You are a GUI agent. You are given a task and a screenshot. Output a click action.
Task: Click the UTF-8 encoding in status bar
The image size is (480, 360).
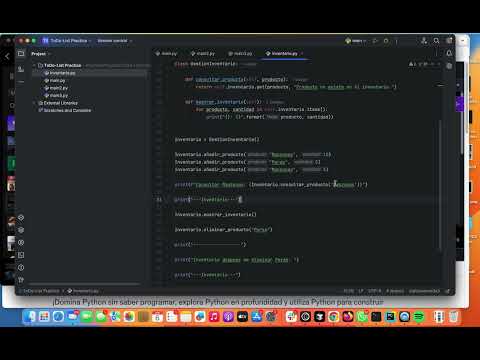tap(374, 291)
